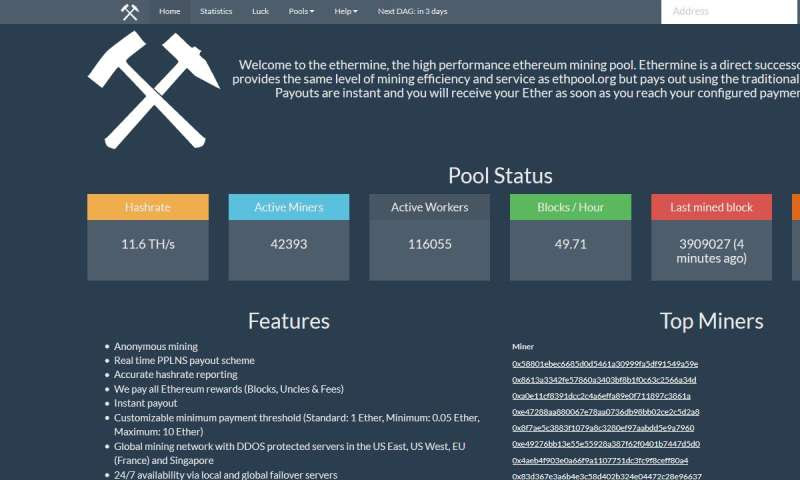This screenshot has width=800, height=480.
Task: Click the Features heading
Action: point(289,321)
